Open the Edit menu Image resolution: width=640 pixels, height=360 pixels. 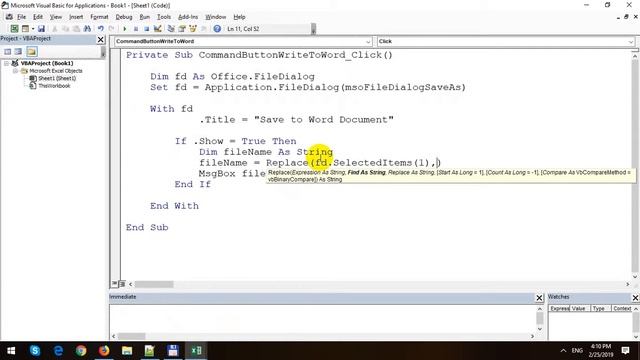click(x=38, y=17)
